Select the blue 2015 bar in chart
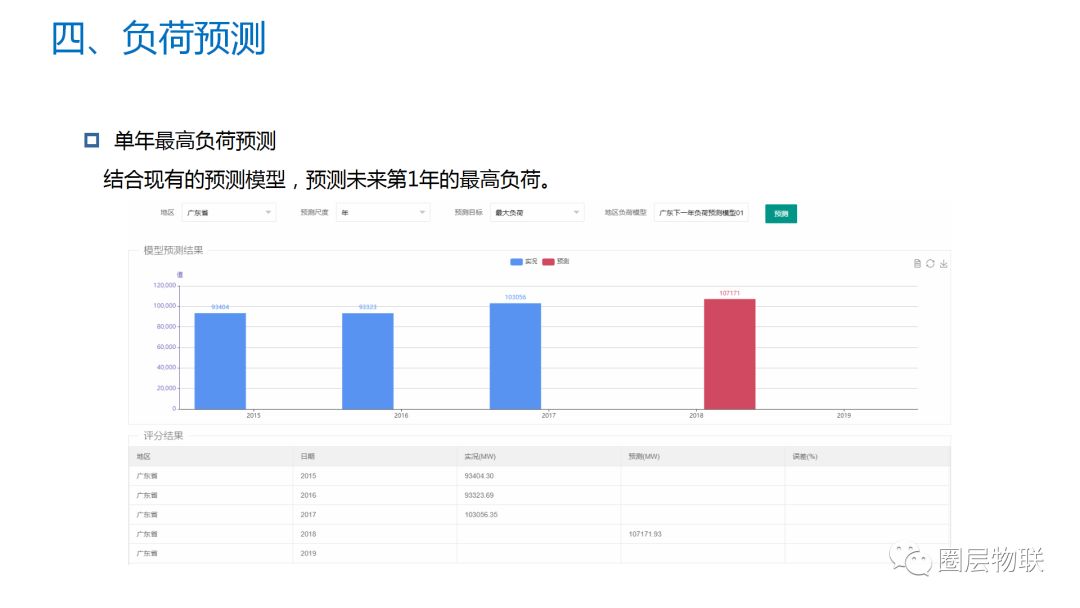The image size is (1080, 608). point(220,361)
